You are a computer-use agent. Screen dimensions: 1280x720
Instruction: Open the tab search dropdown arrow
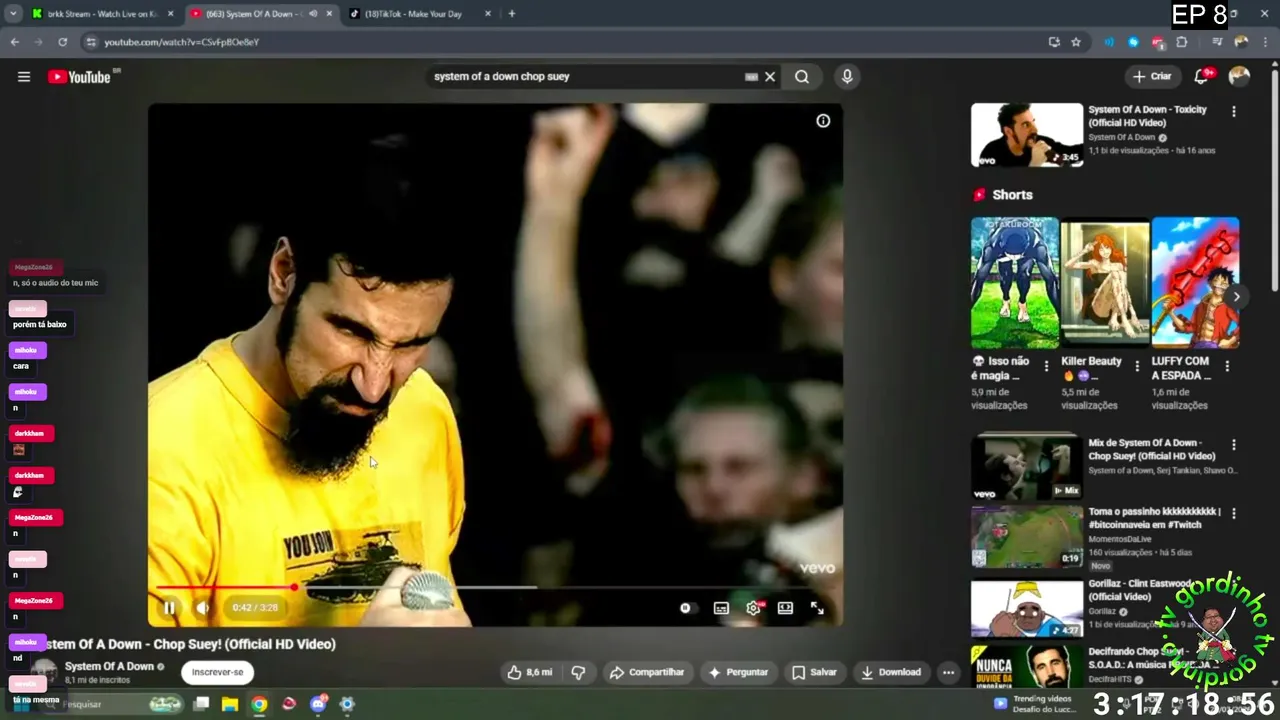(13, 14)
